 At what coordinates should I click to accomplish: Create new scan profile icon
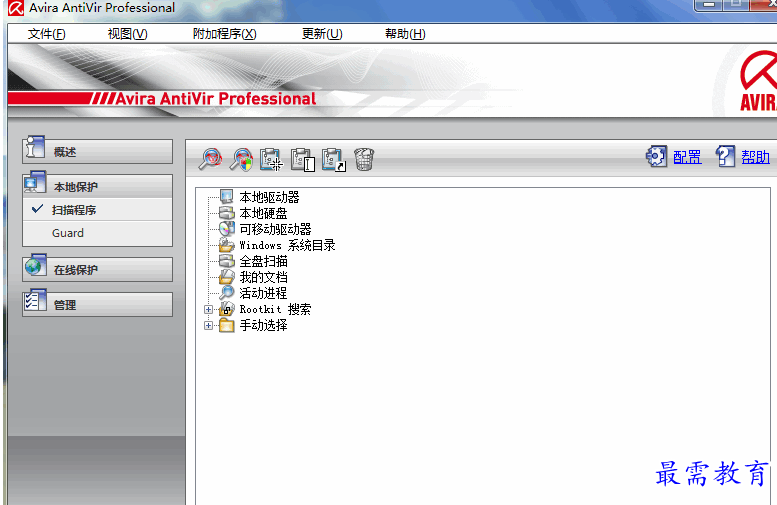(271, 159)
